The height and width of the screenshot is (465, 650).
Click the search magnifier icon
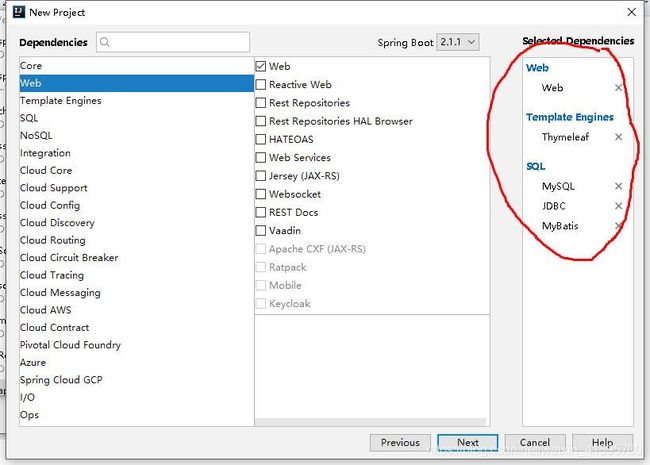105,42
